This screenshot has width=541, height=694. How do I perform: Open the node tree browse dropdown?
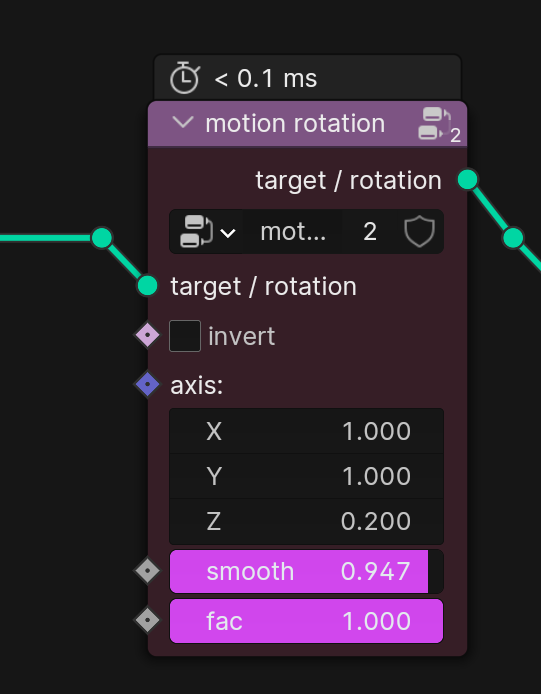click(207, 231)
